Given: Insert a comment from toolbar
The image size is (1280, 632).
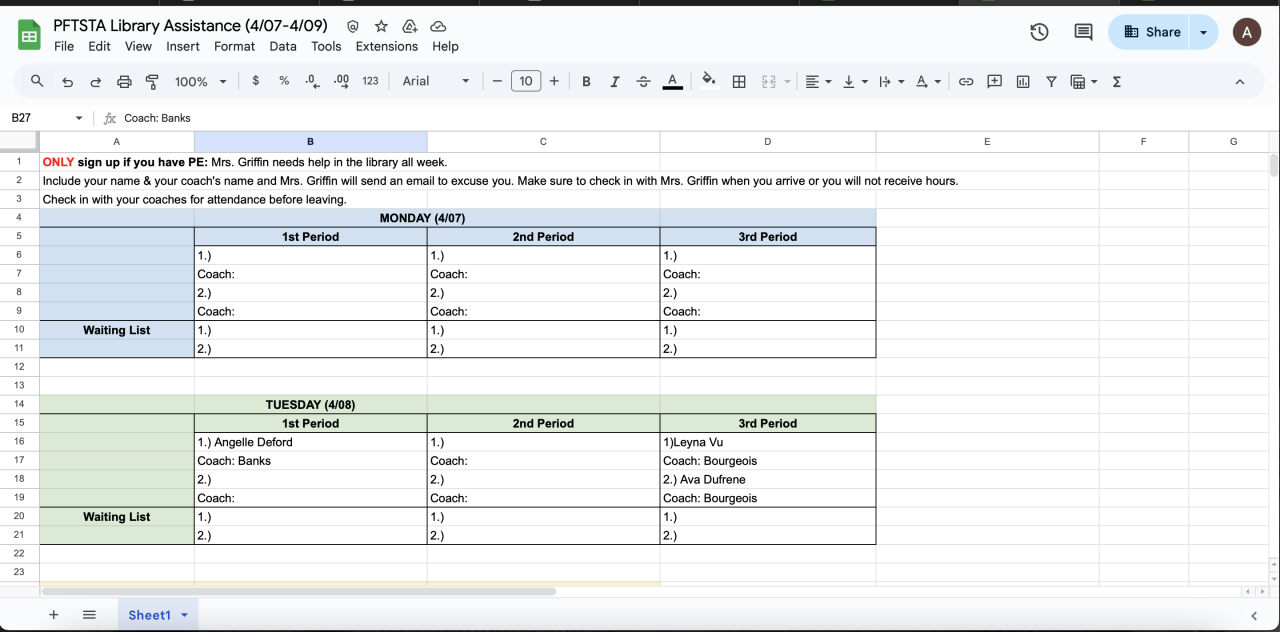Looking at the screenshot, I should 994,81.
